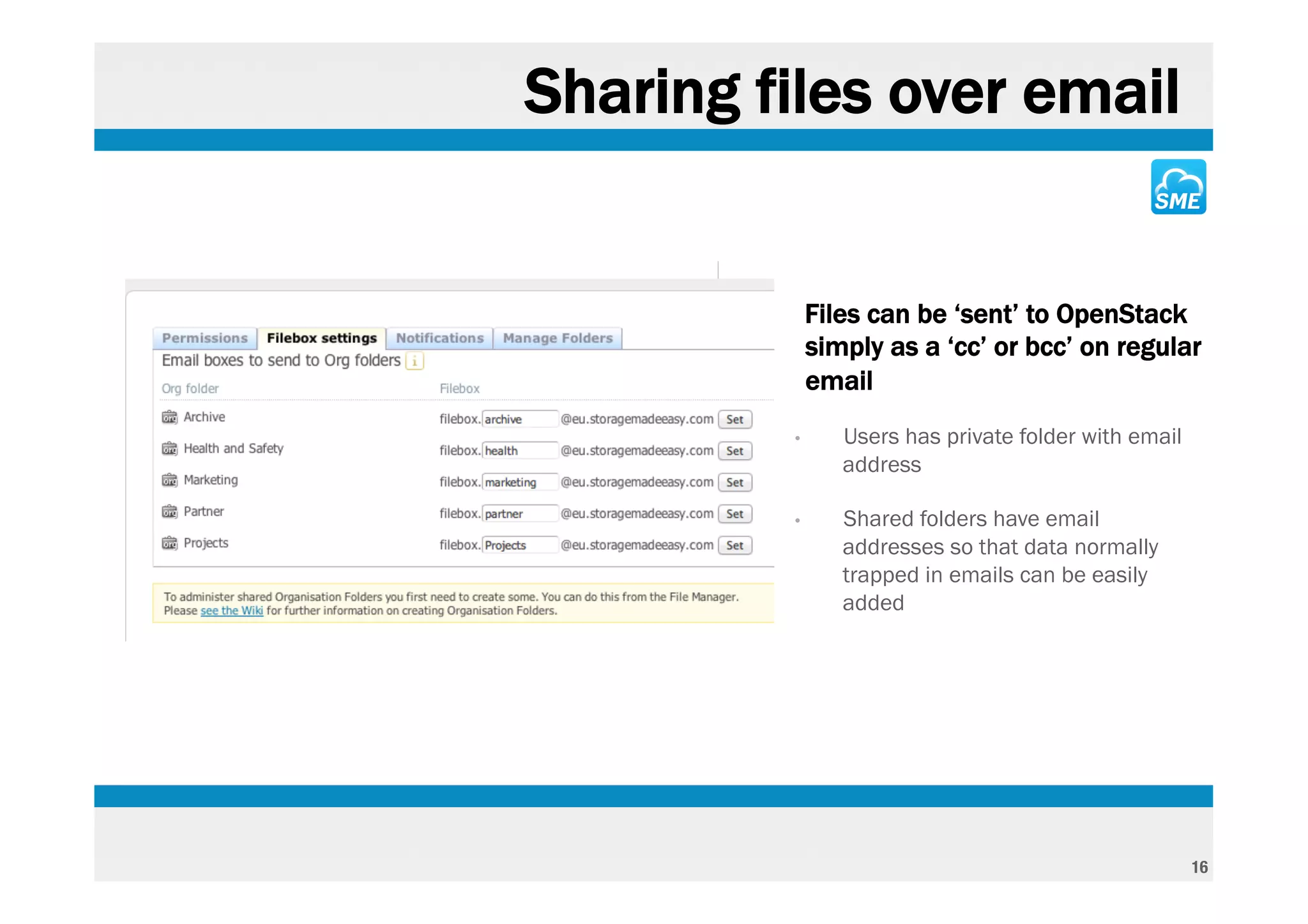Follow the 'see the Wiki' link
Viewport: 1308px width, 924px height.
[232, 611]
